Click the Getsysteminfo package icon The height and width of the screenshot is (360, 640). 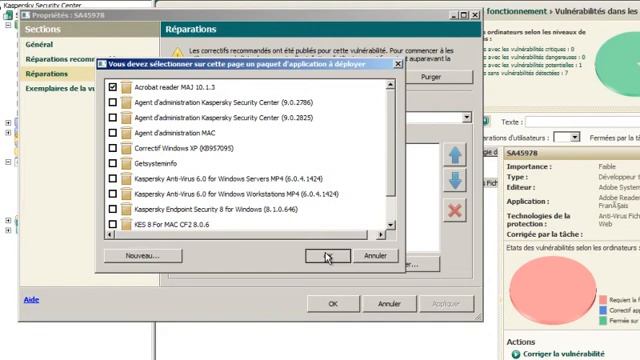click(126, 163)
